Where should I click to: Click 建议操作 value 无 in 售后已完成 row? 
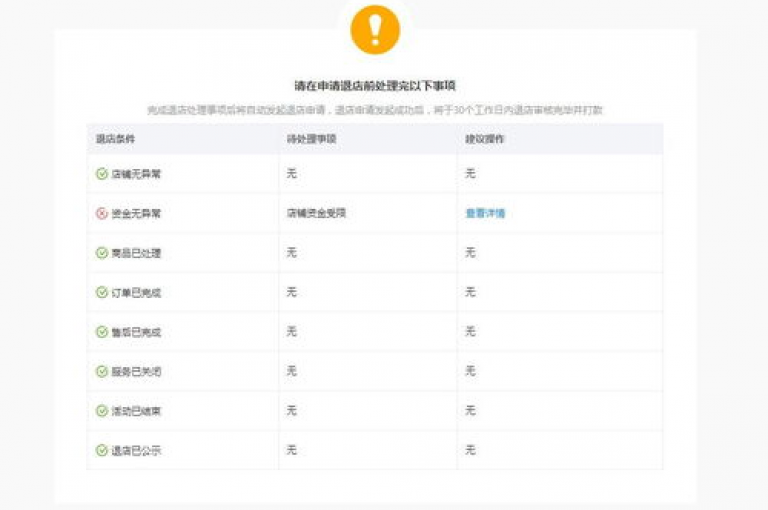coord(470,332)
